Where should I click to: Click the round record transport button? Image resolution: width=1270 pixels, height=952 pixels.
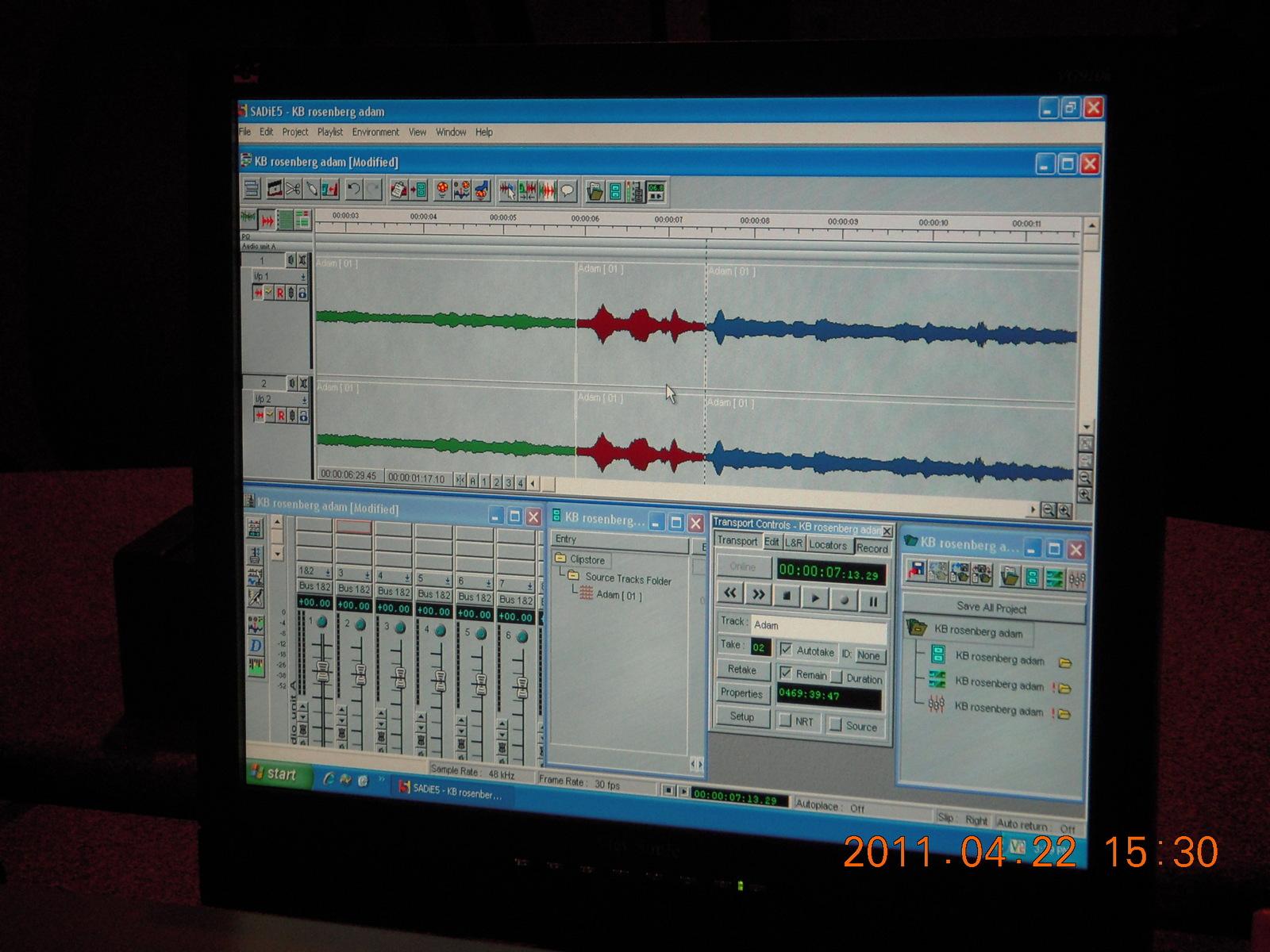coord(845,600)
